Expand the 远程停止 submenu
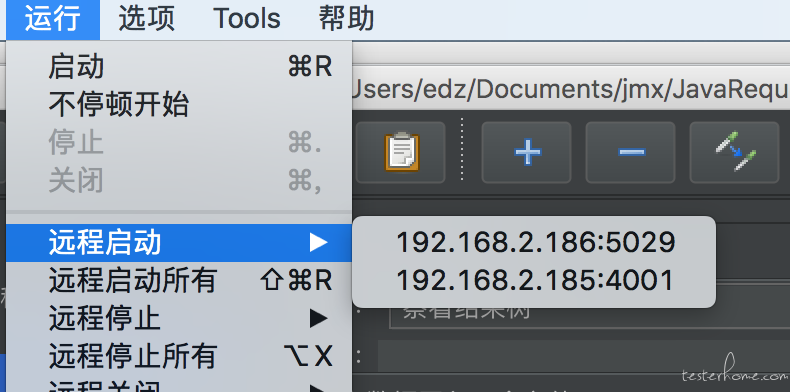Image resolution: width=790 pixels, height=392 pixels. pos(179,318)
